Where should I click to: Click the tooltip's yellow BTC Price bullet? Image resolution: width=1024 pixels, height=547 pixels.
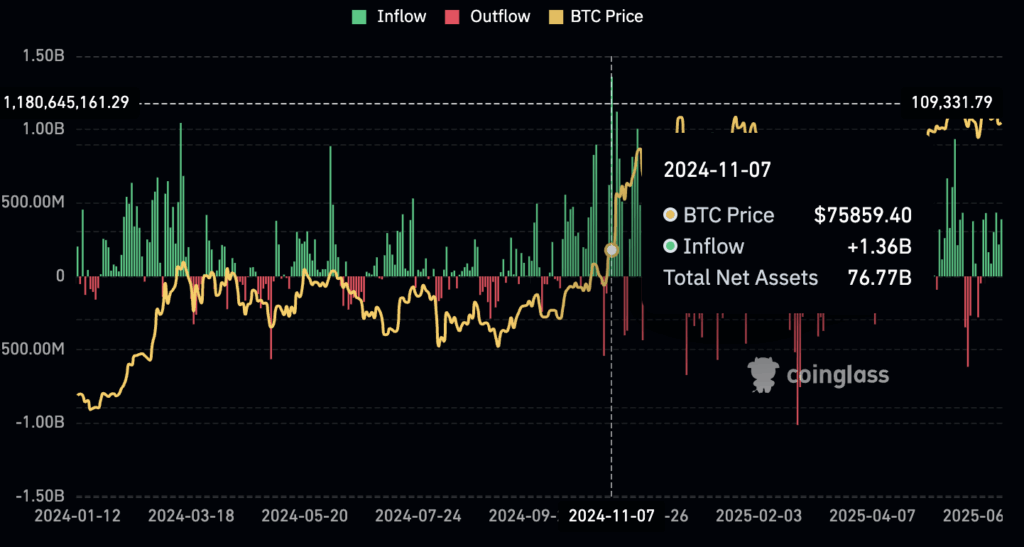670,215
